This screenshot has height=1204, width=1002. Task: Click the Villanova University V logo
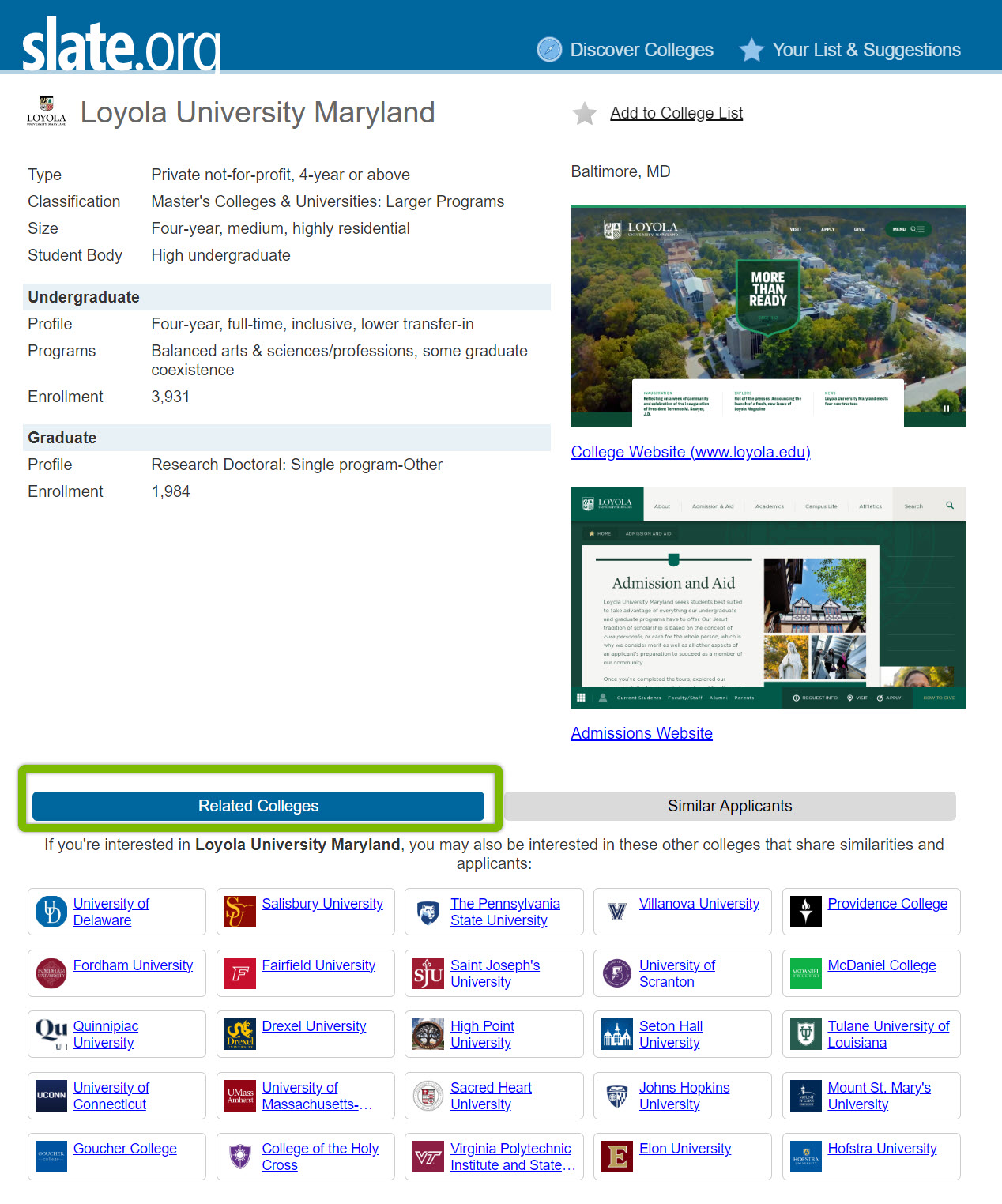click(617, 912)
